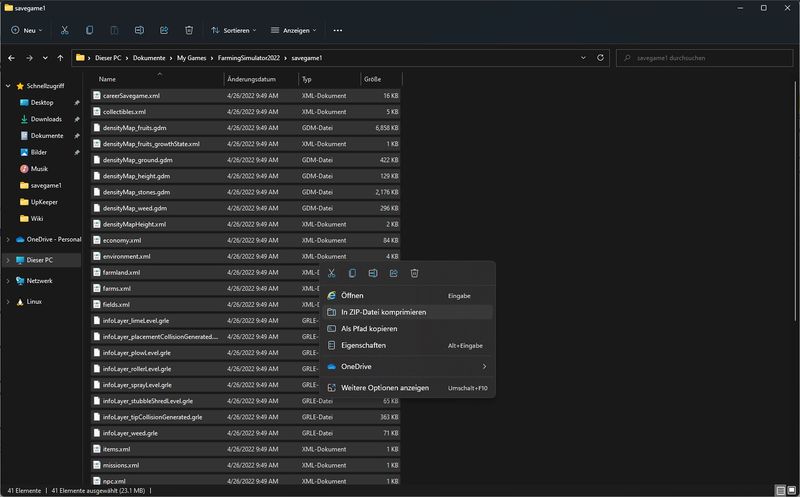
Task: Click the Delete icon in the context menu
Action: click(x=414, y=273)
